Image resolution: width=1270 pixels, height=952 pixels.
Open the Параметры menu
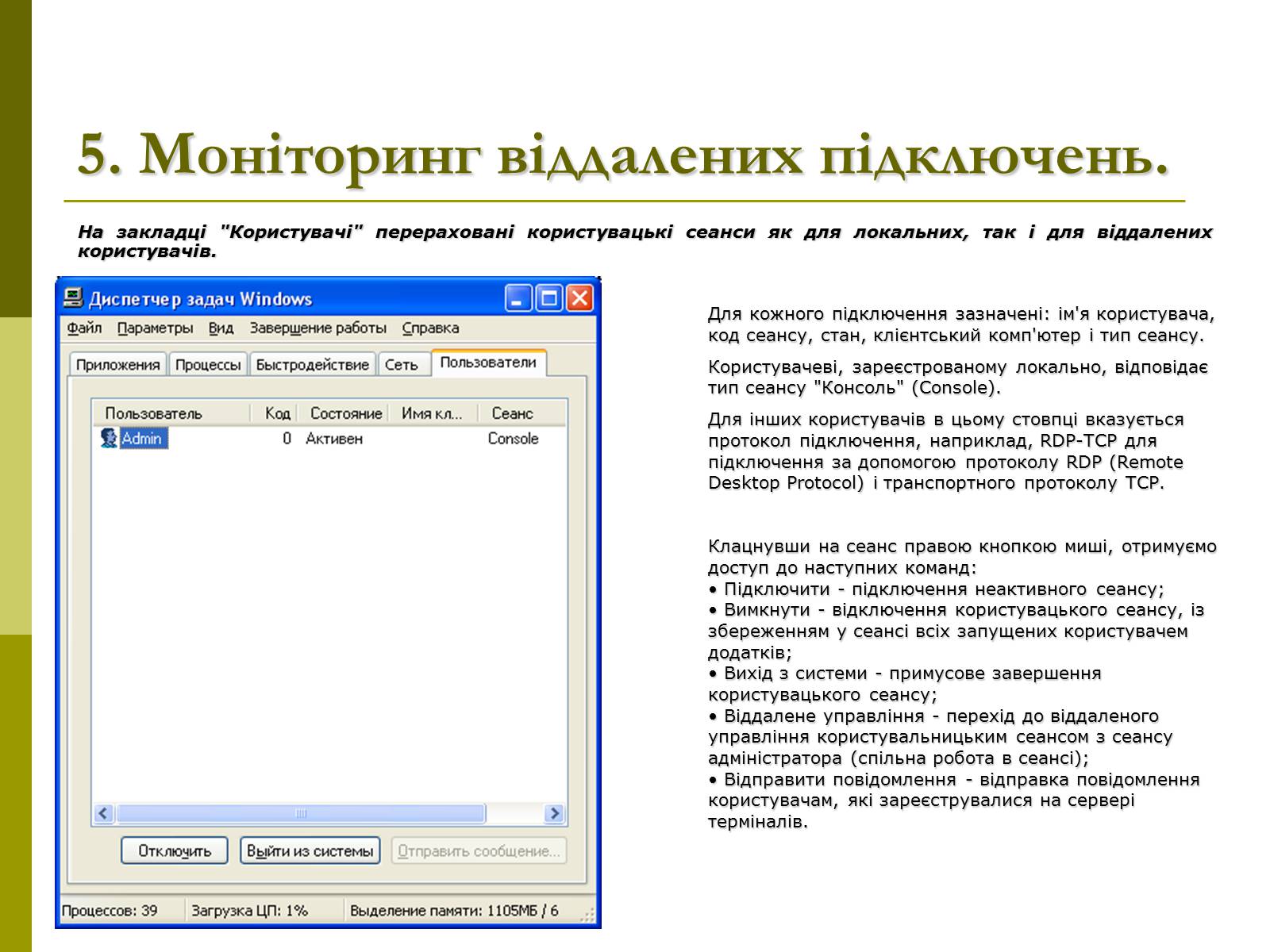[155, 328]
